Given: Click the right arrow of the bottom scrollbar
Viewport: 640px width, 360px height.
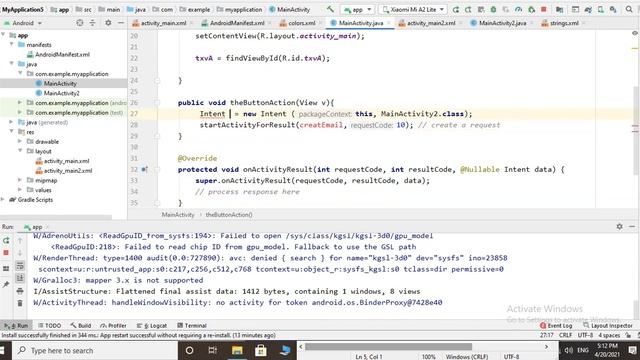Looking at the screenshot, I should (x=547, y=347).
